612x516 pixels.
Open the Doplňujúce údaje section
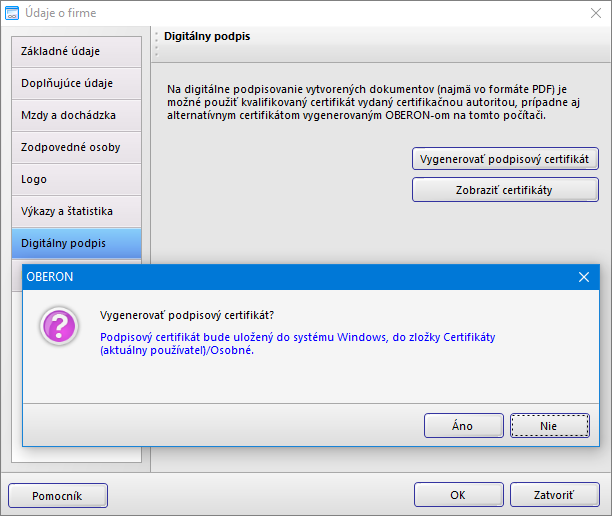click(x=76, y=84)
